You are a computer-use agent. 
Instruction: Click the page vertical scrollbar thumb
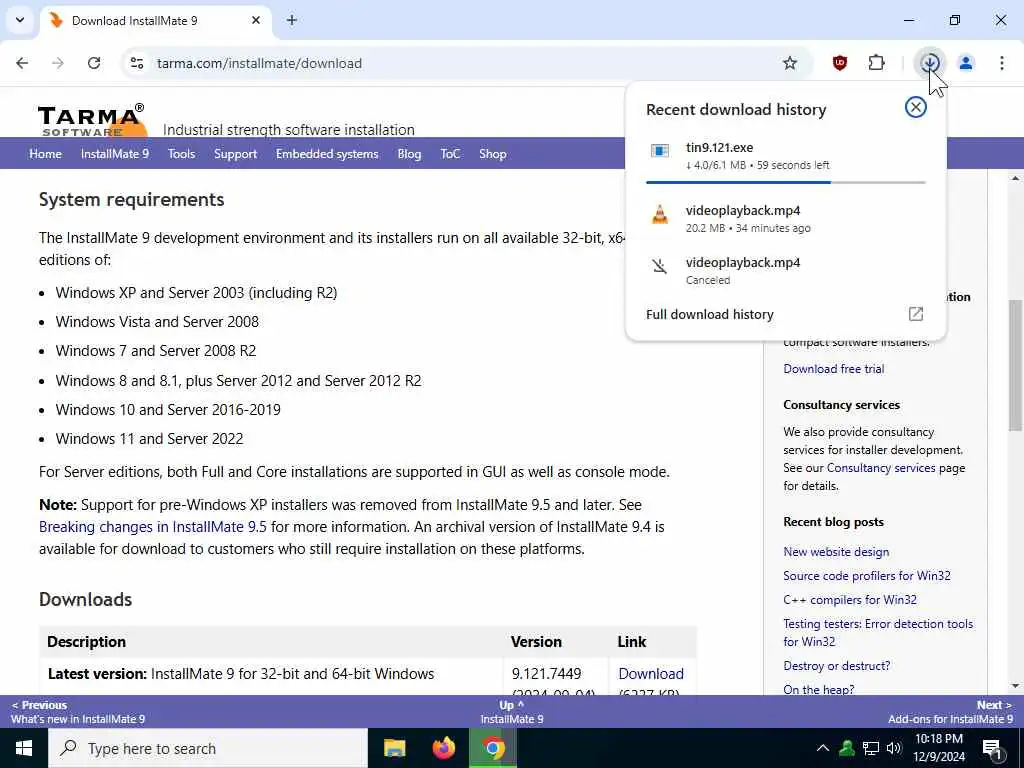point(1016,366)
